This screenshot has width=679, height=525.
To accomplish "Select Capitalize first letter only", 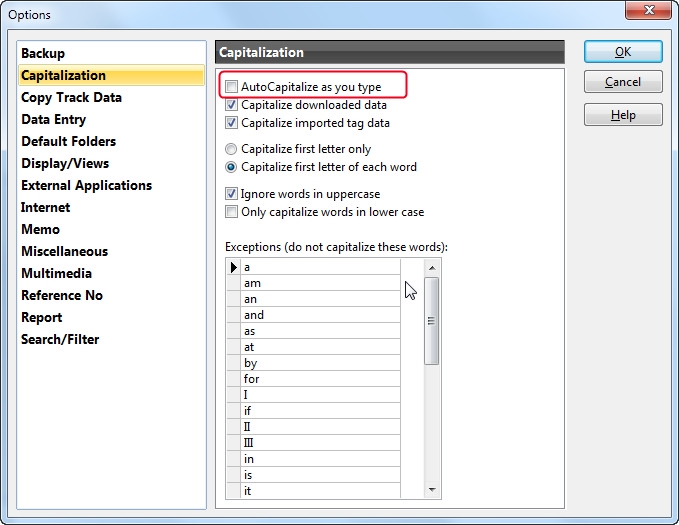I will pyautogui.click(x=232, y=149).
